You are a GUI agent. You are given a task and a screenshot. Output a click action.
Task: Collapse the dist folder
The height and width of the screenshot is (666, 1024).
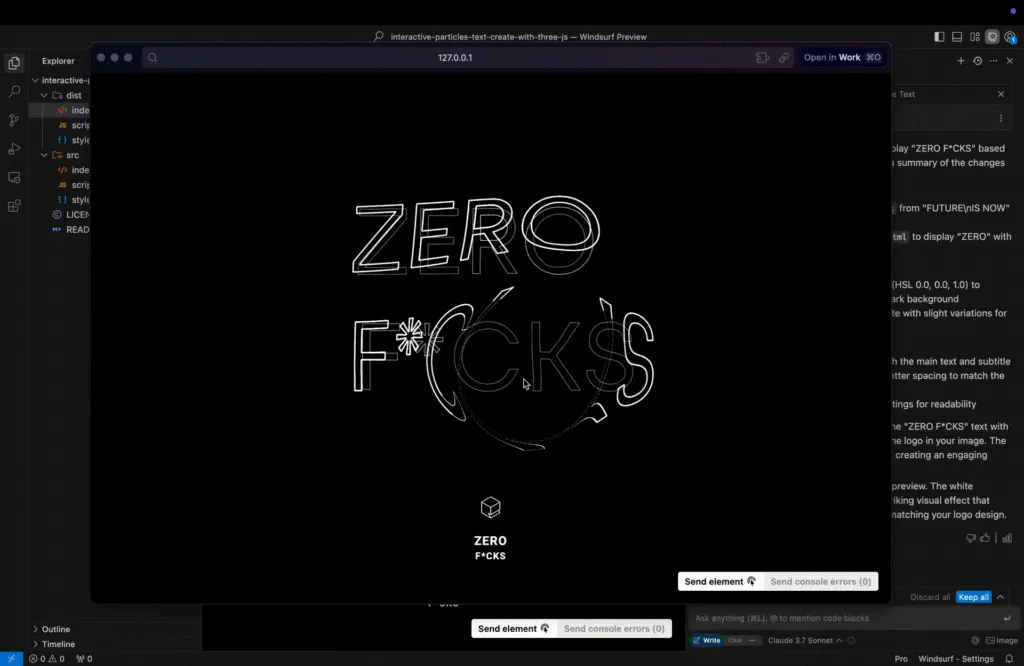44,96
